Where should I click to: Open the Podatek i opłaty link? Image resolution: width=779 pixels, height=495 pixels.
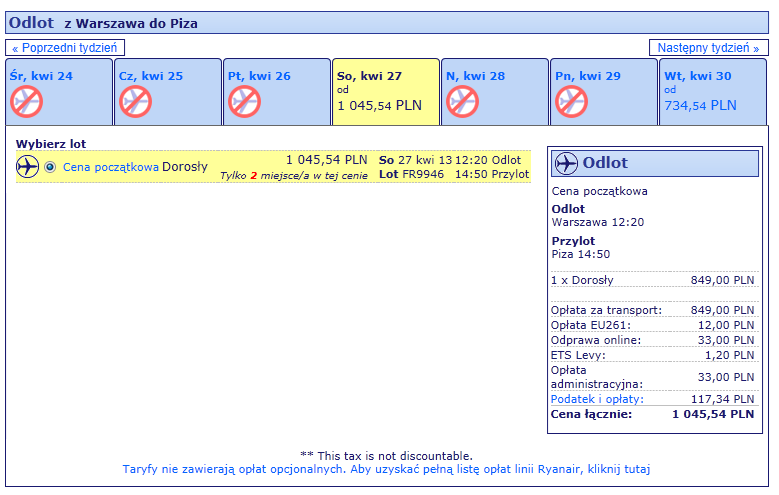point(597,399)
